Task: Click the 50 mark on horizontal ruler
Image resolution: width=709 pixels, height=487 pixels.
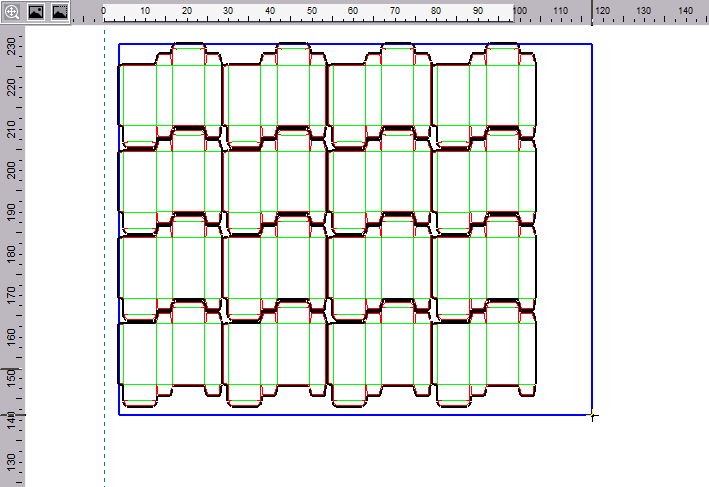Action: (x=312, y=11)
